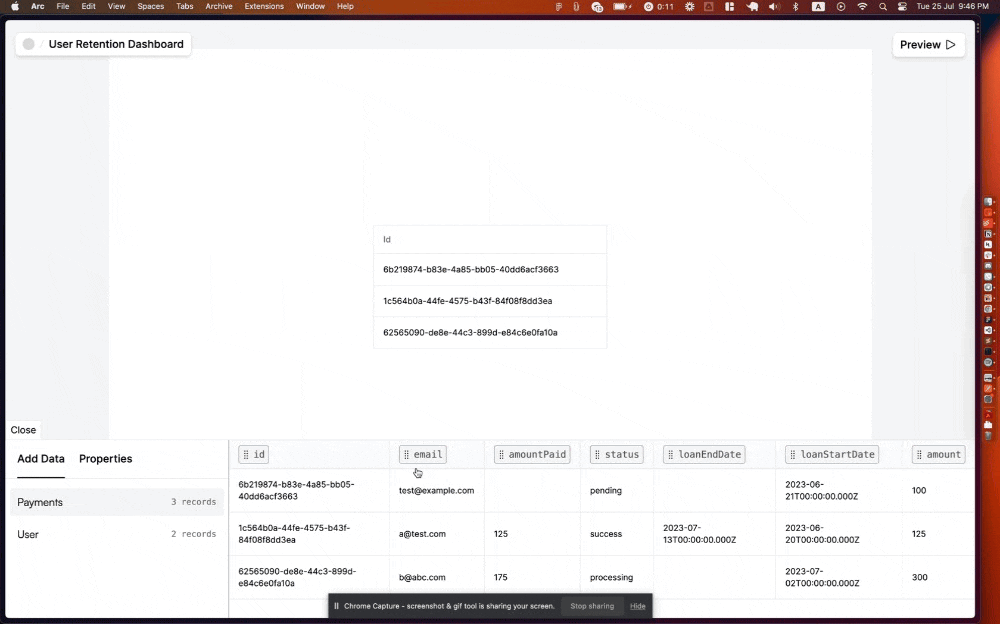Close the bottom data panel

coord(23,430)
